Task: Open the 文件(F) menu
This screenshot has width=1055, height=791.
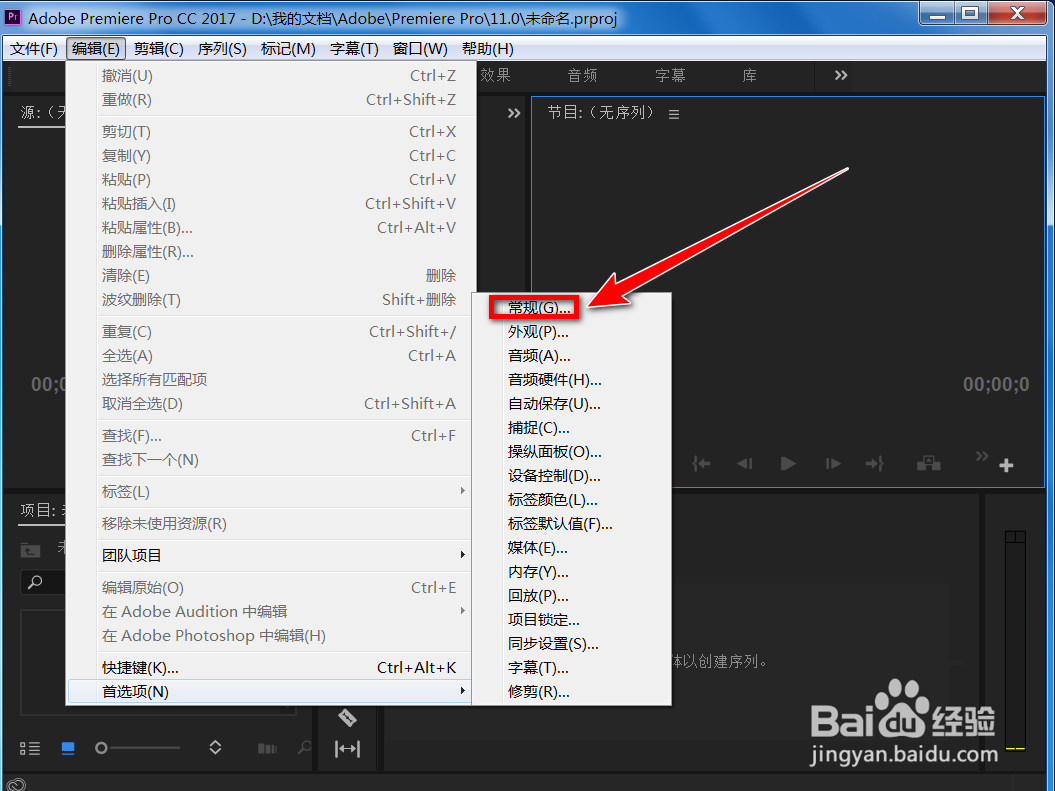Action: 34,49
